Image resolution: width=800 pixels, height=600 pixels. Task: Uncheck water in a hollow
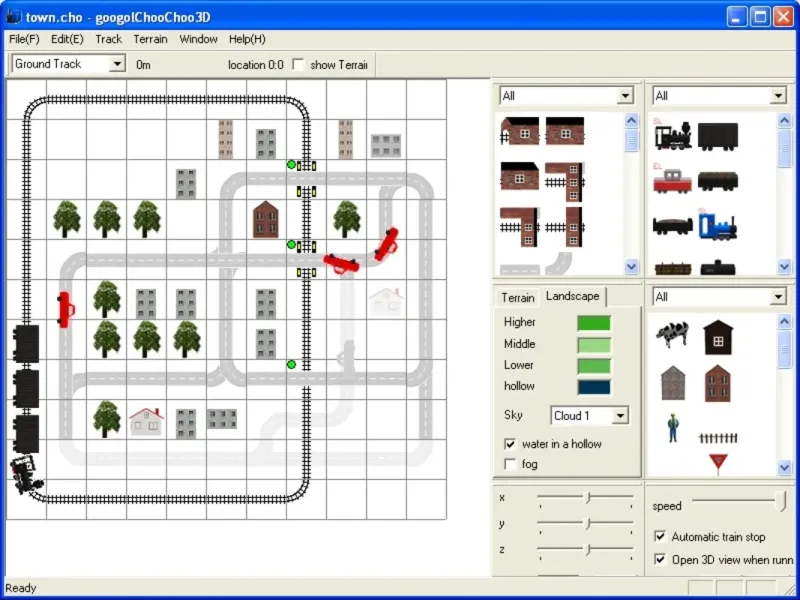point(510,444)
